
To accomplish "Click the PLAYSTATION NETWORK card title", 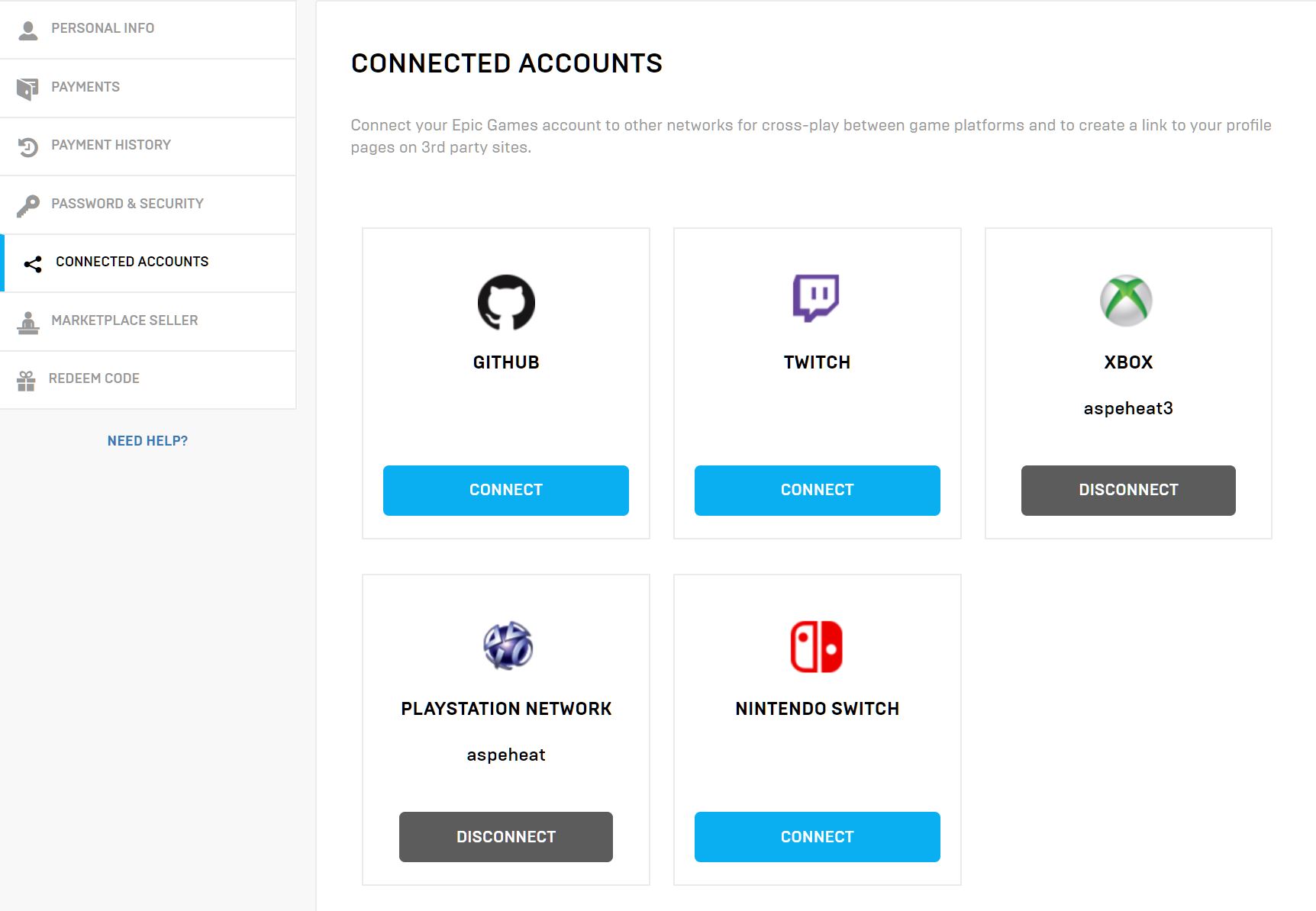I will pyautogui.click(x=506, y=709).
